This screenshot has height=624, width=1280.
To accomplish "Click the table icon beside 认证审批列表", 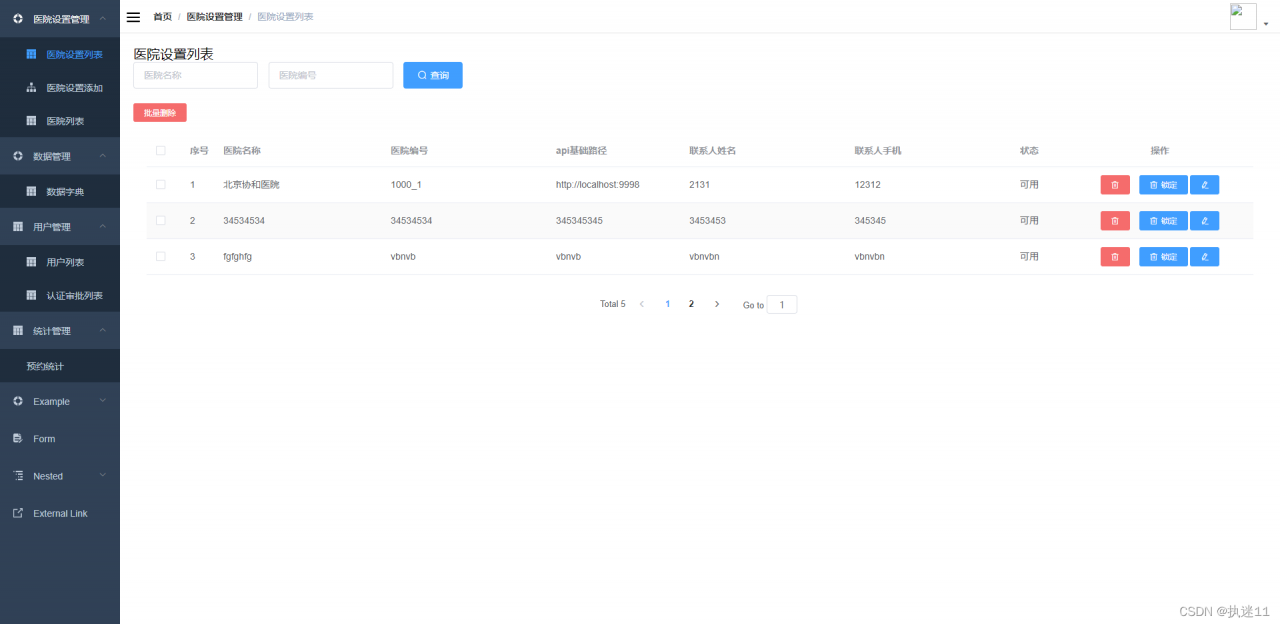I will coord(31,296).
